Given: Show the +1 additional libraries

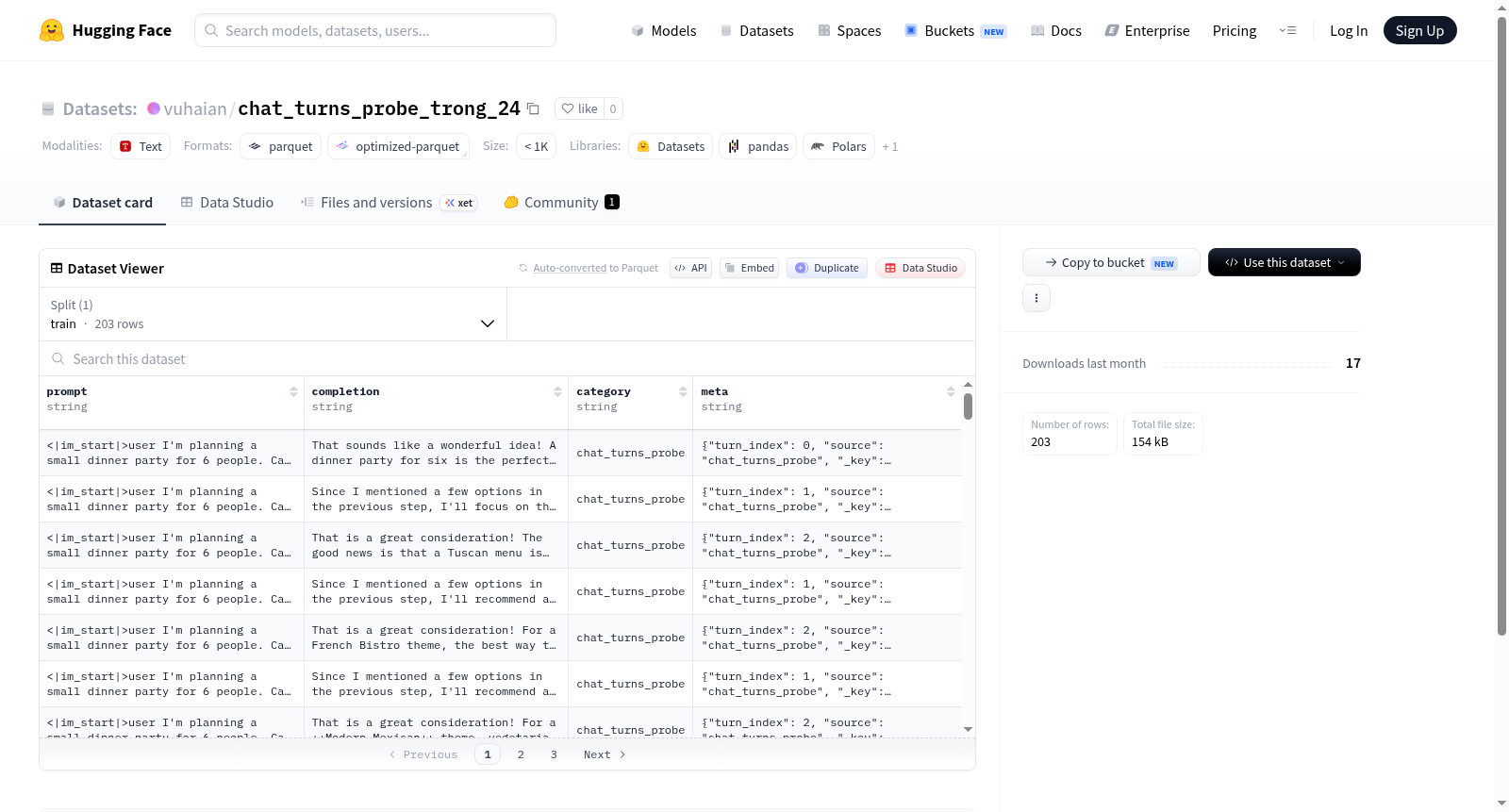Looking at the screenshot, I should (890, 146).
